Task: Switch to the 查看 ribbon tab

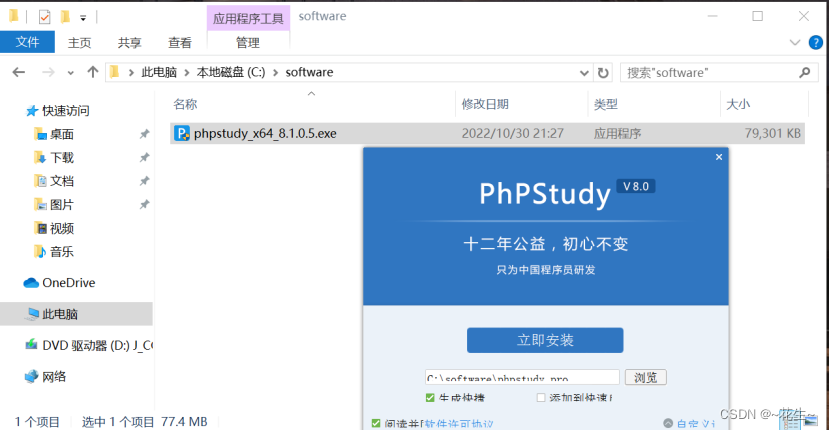Action: click(180, 43)
